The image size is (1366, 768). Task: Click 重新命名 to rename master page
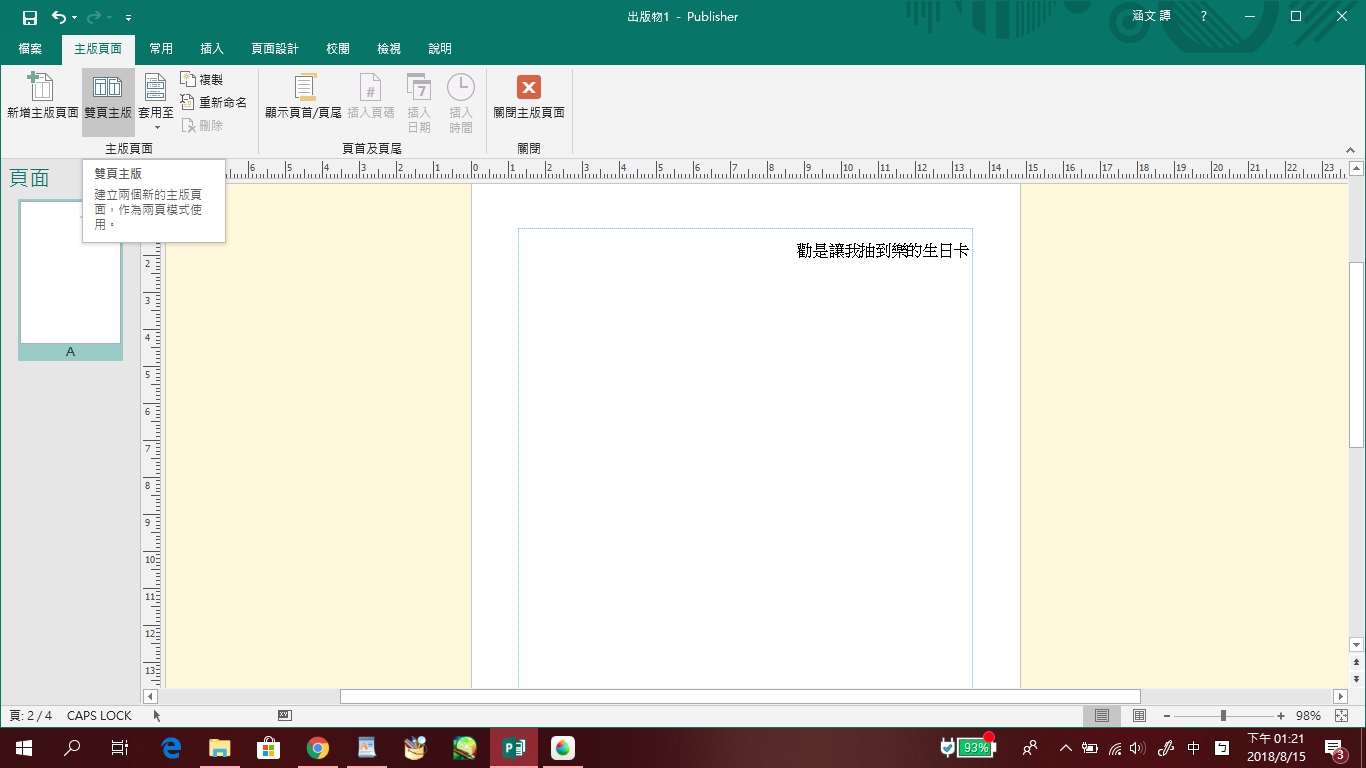[213, 102]
